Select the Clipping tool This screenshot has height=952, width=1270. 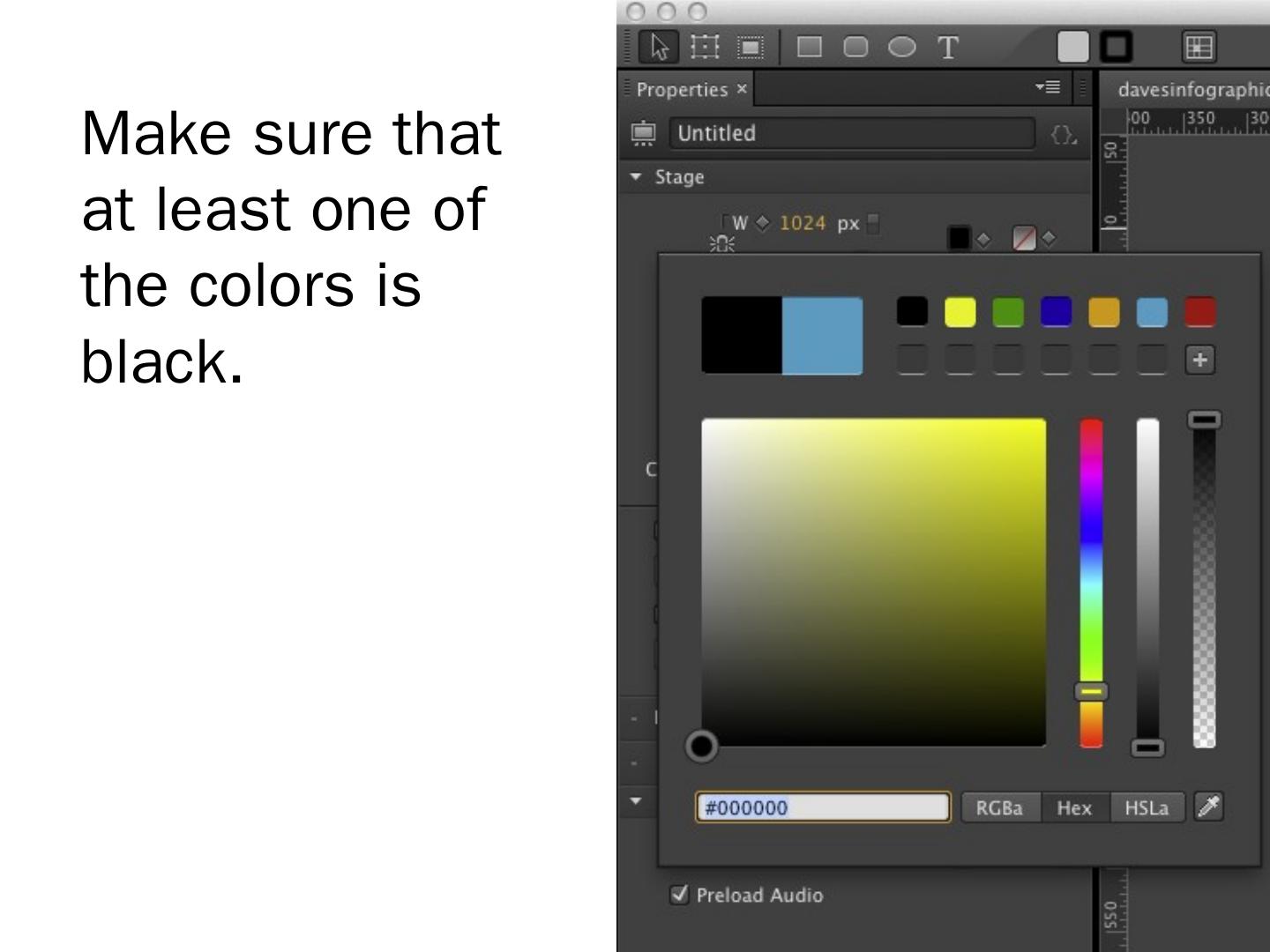(751, 47)
